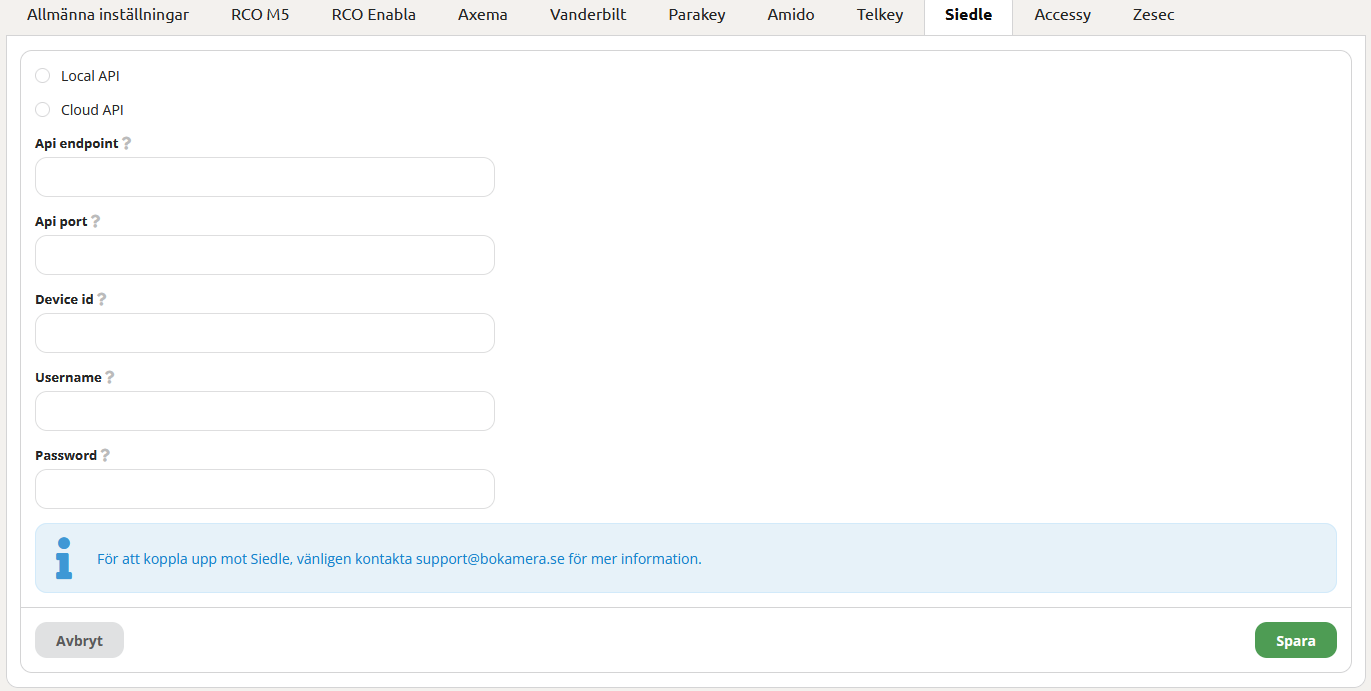Select the Axema tab

(x=483, y=15)
